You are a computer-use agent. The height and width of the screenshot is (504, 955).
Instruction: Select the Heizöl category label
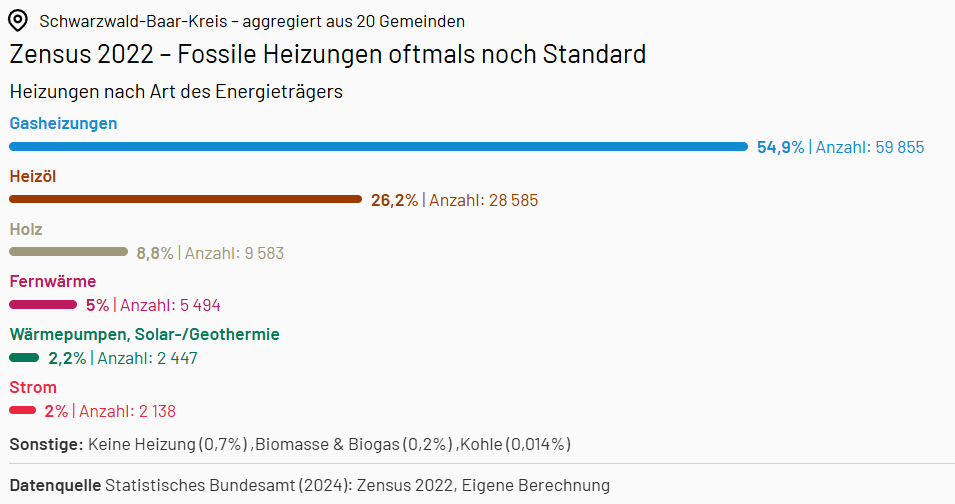click(x=33, y=177)
